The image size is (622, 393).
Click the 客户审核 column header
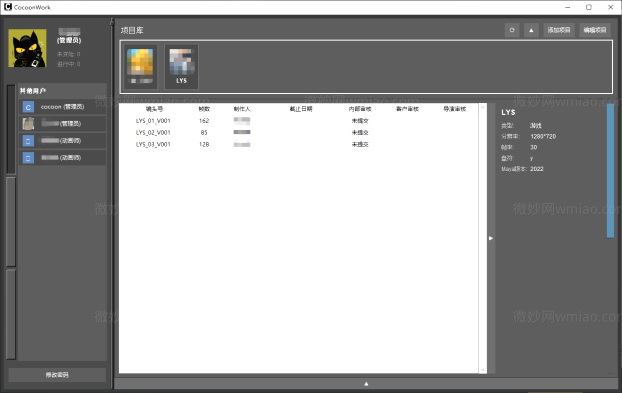pyautogui.click(x=407, y=109)
